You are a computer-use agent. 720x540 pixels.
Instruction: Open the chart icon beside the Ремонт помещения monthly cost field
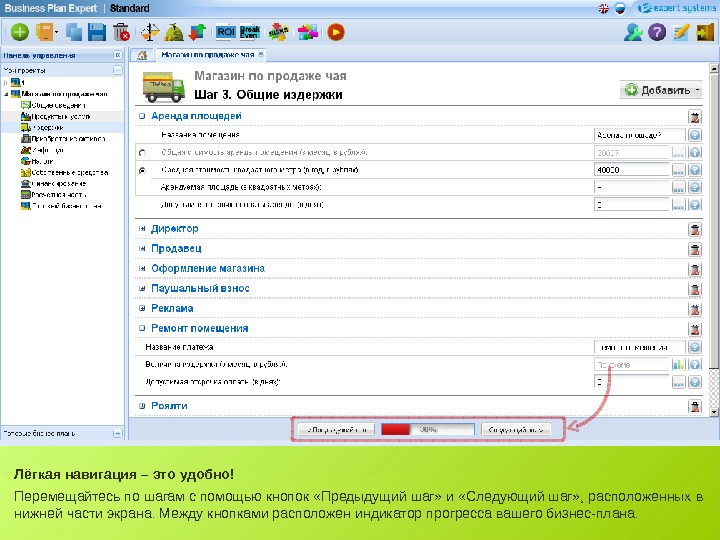(678, 365)
